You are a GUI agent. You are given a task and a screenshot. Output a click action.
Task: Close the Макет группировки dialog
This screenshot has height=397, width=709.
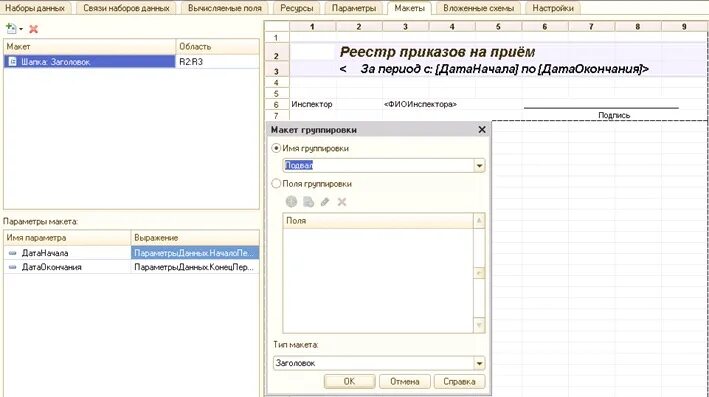click(x=482, y=130)
